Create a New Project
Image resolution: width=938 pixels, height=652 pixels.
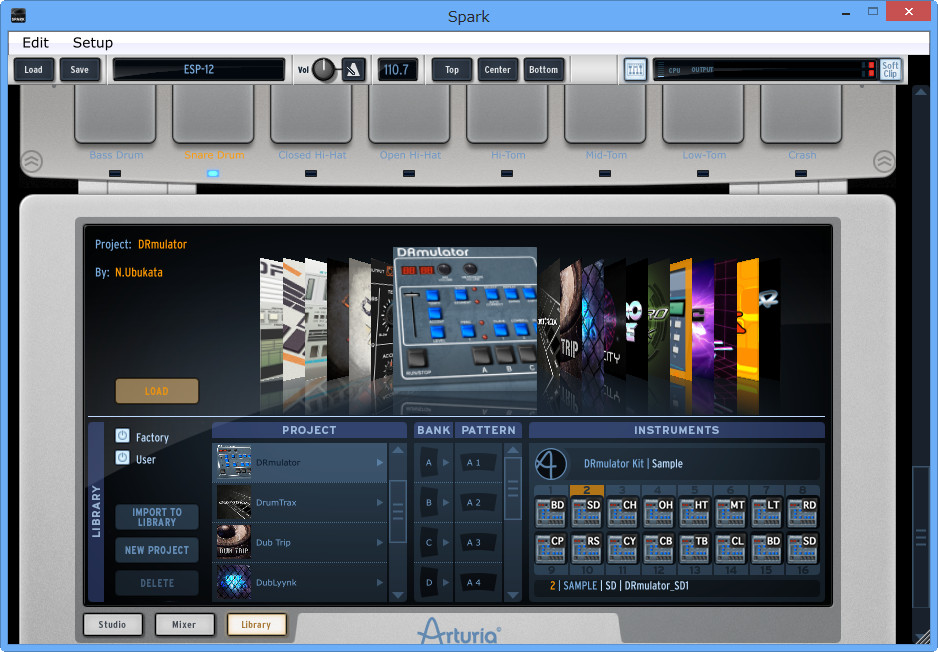coord(157,550)
